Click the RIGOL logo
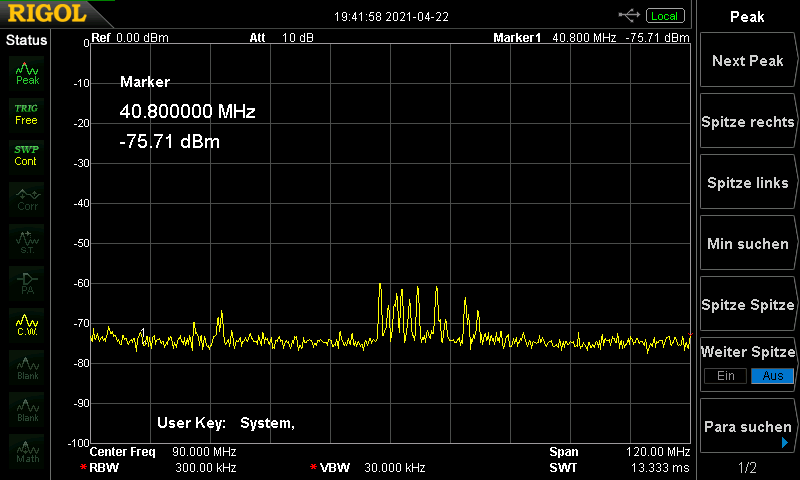Screen dimensions: 800x480 [47, 13]
